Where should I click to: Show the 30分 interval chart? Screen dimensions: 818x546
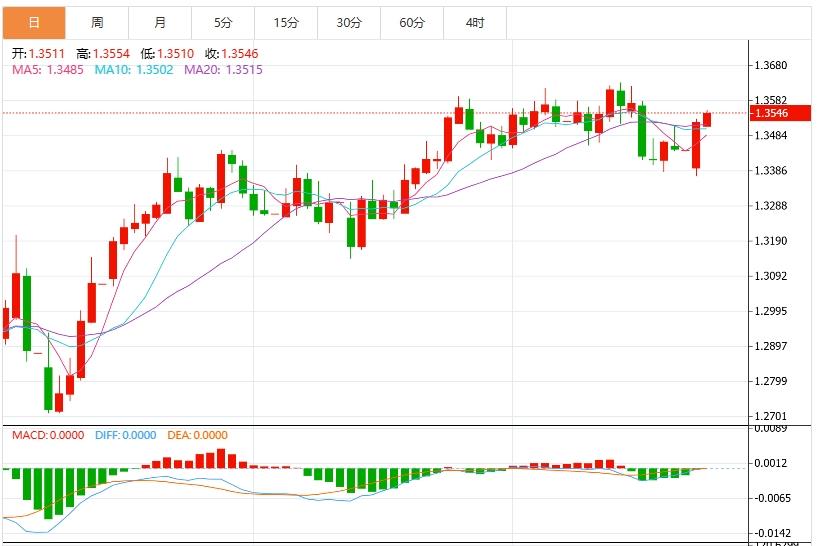[x=349, y=22]
